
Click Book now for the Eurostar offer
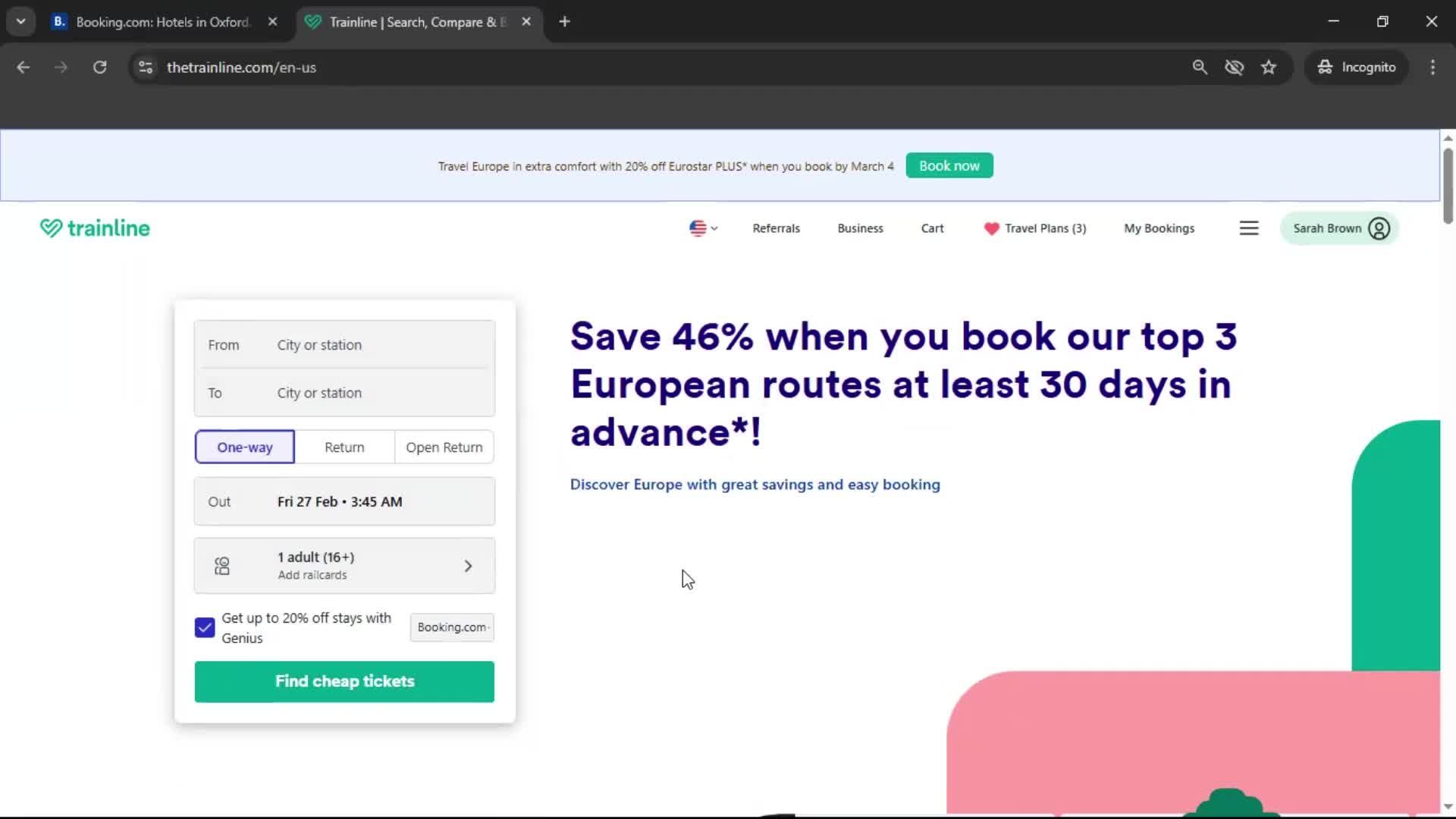(x=949, y=165)
